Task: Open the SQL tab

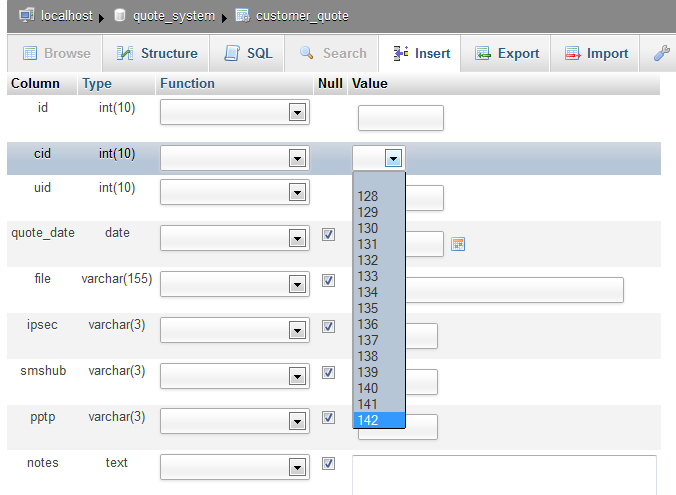Action: (248, 54)
